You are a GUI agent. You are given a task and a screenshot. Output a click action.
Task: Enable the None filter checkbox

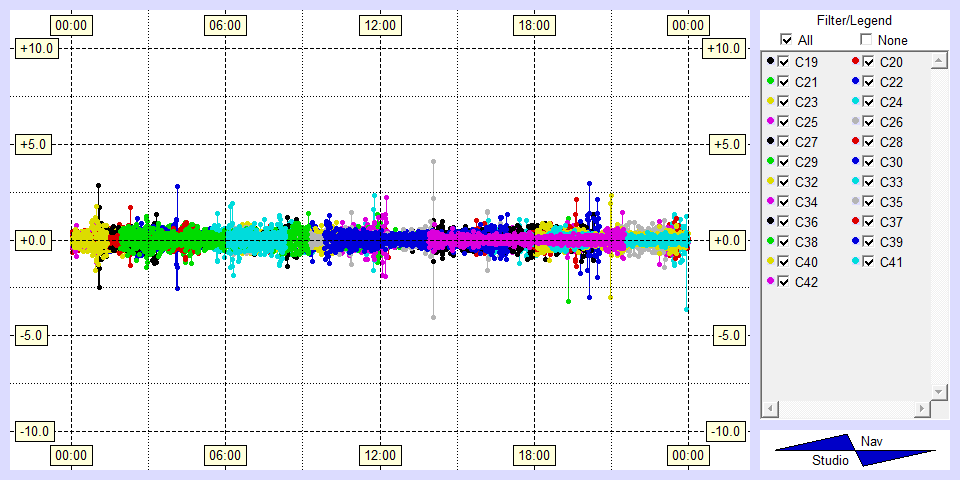click(x=866, y=40)
